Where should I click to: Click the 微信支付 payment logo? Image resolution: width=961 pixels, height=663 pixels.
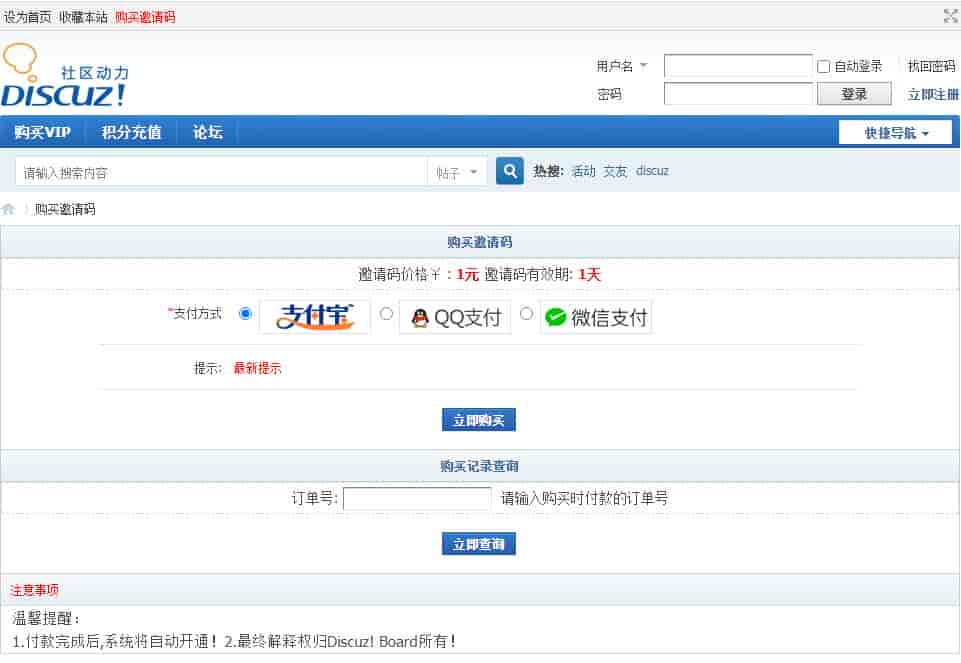pos(596,317)
